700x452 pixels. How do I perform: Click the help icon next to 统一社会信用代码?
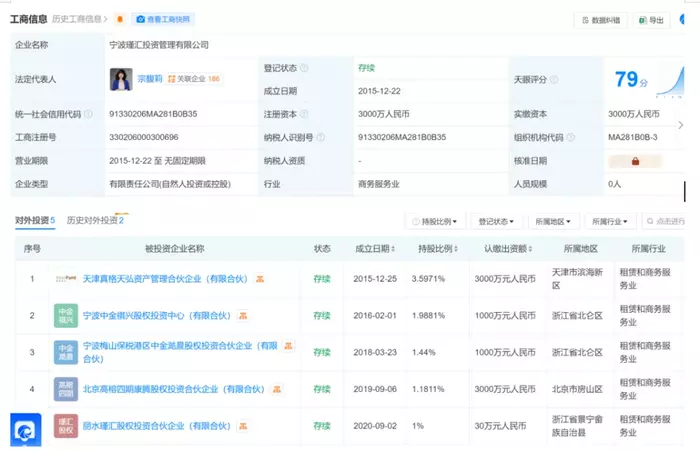(x=89, y=114)
